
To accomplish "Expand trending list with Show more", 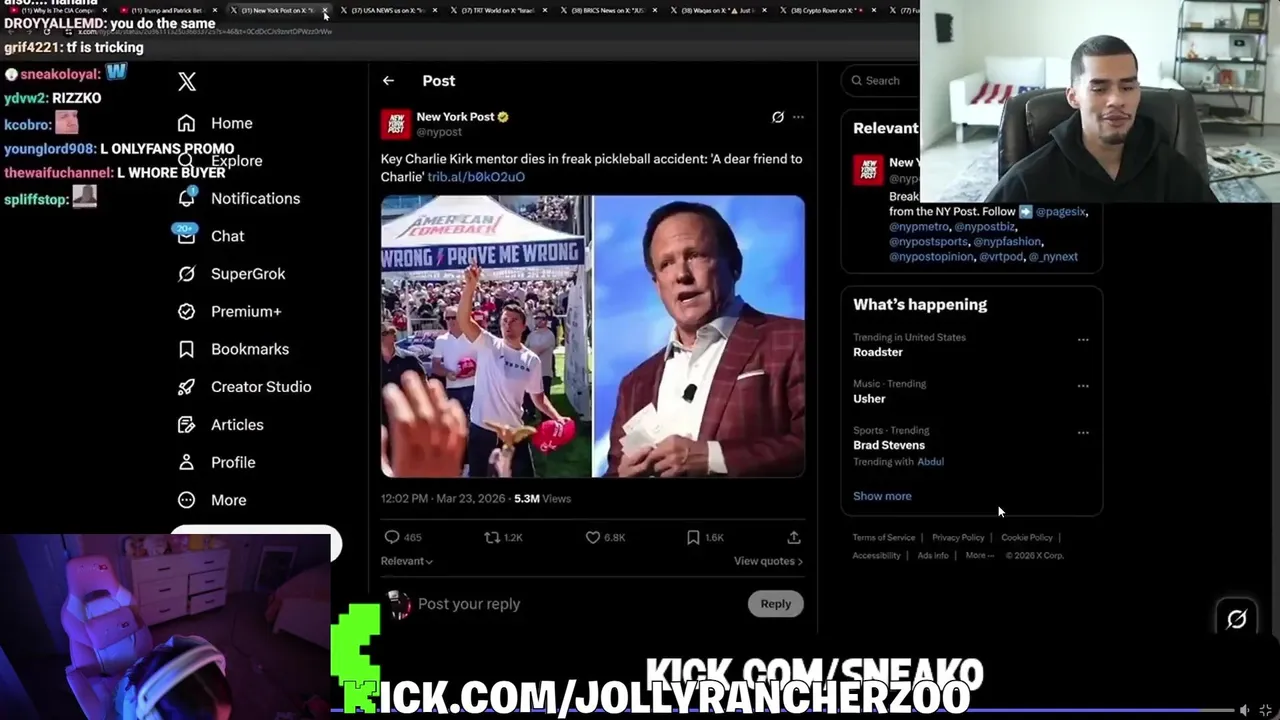I will pyautogui.click(x=882, y=496).
